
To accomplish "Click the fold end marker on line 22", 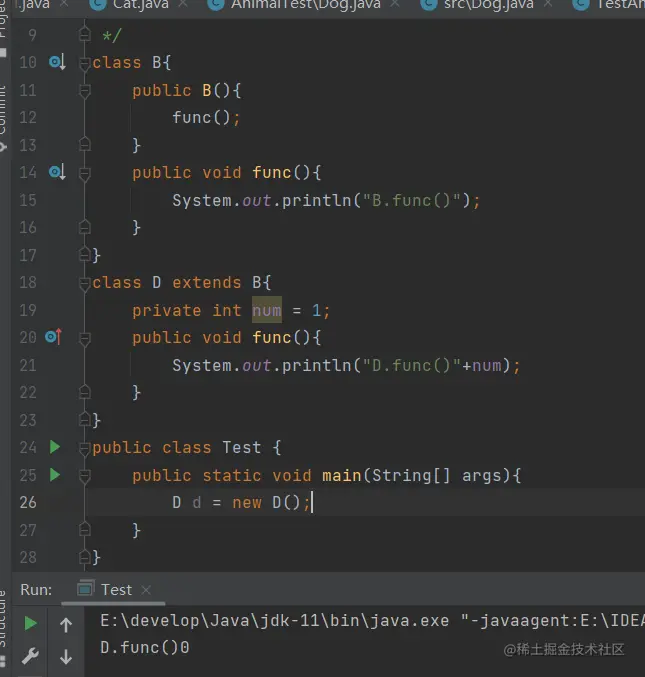I will point(85,392).
